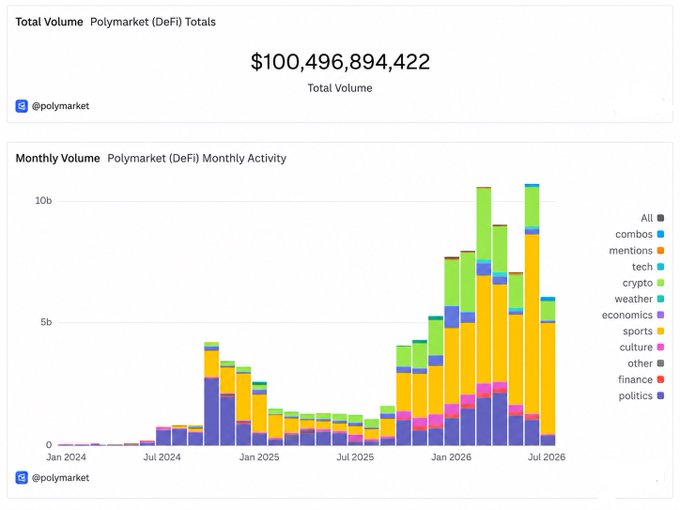680x510 pixels.
Task: Toggle the culture pink legend swatch
Action: (660, 347)
